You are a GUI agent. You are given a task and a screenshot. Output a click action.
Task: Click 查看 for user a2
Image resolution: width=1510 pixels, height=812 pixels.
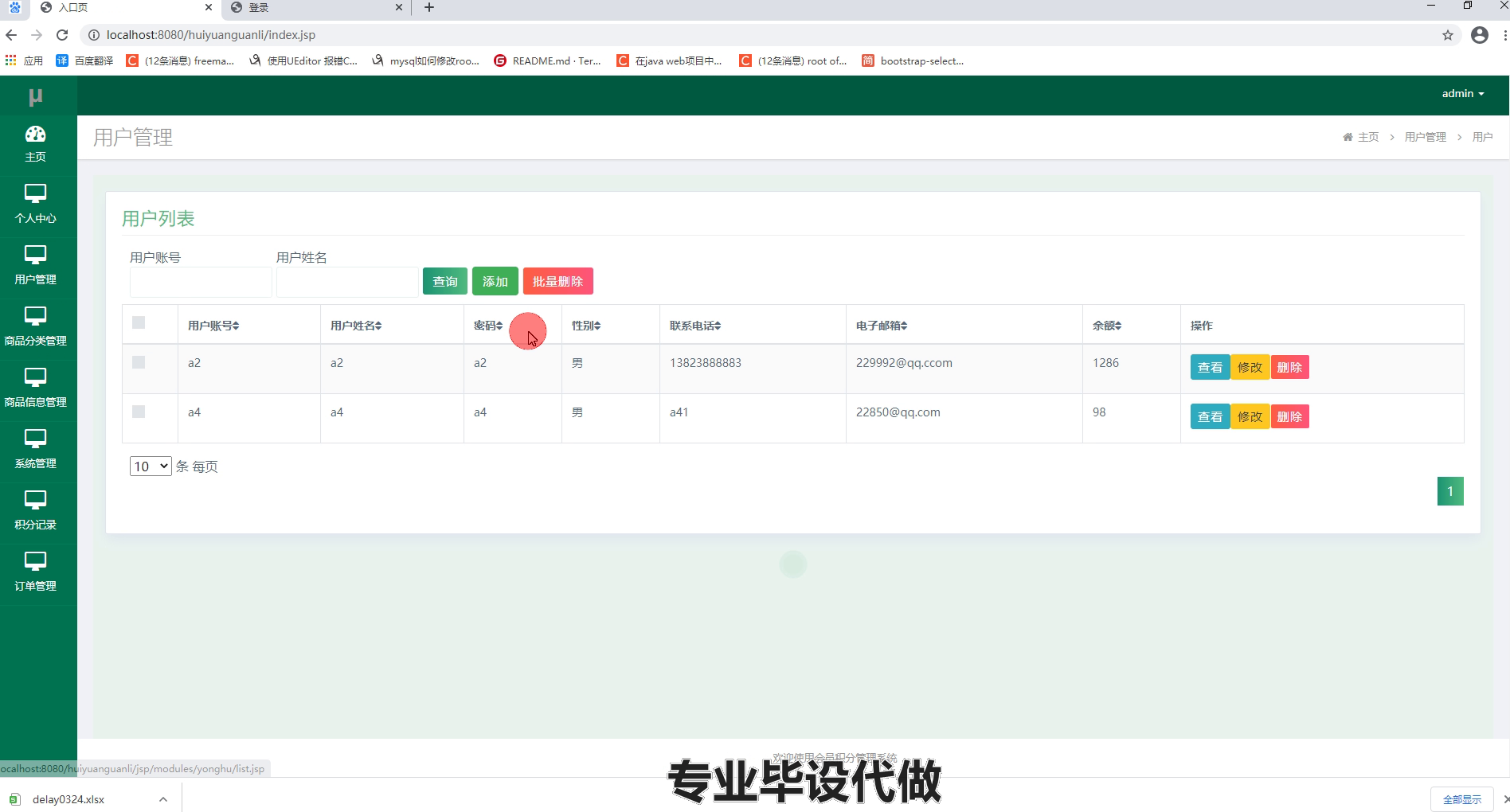1210,367
